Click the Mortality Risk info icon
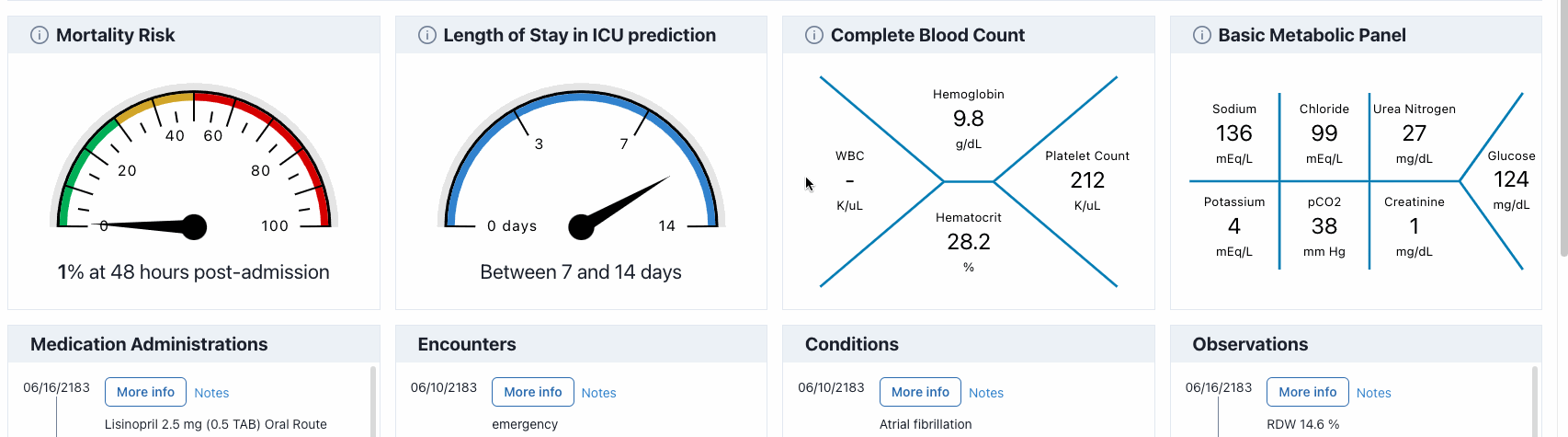 [40, 35]
